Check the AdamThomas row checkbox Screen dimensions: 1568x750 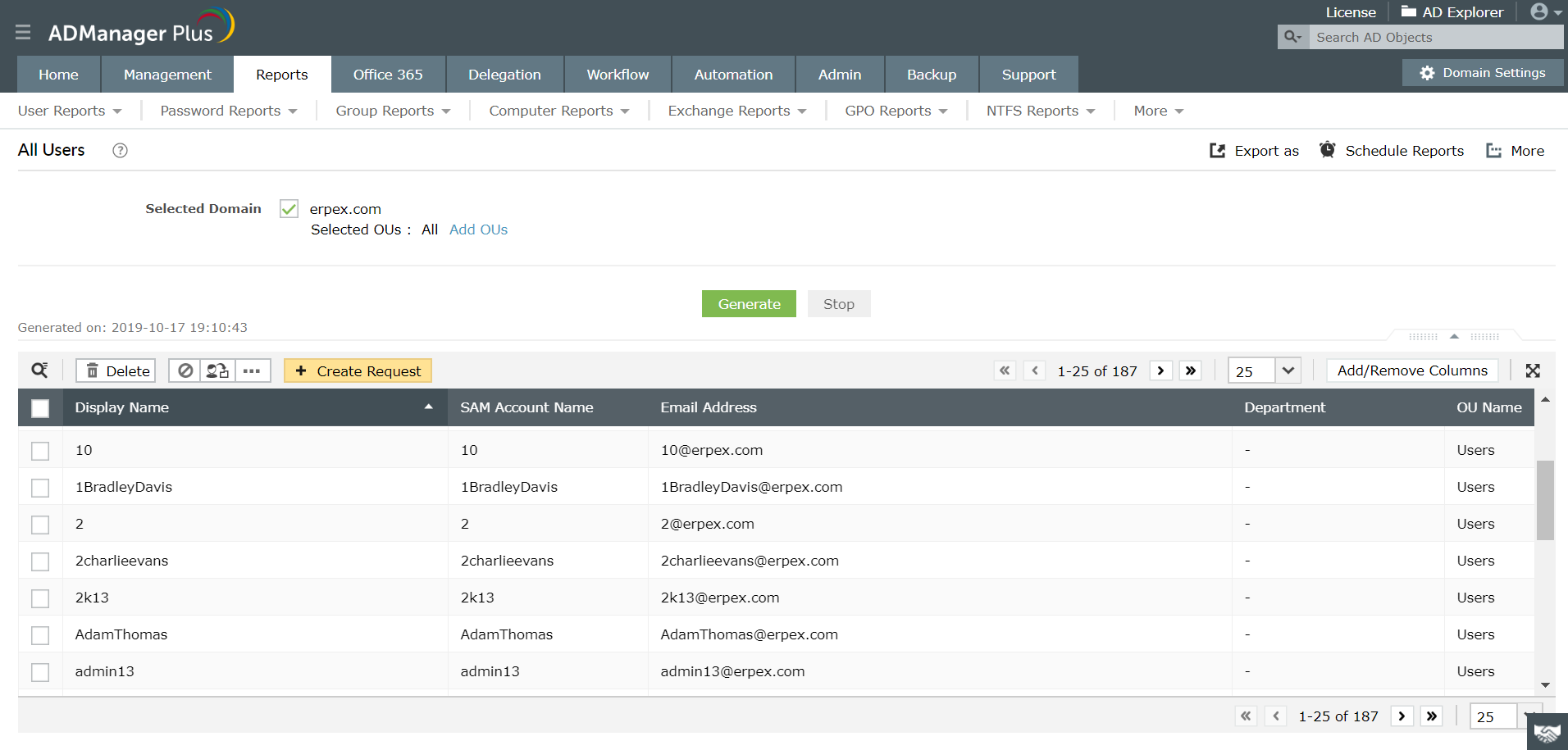[x=39, y=634]
